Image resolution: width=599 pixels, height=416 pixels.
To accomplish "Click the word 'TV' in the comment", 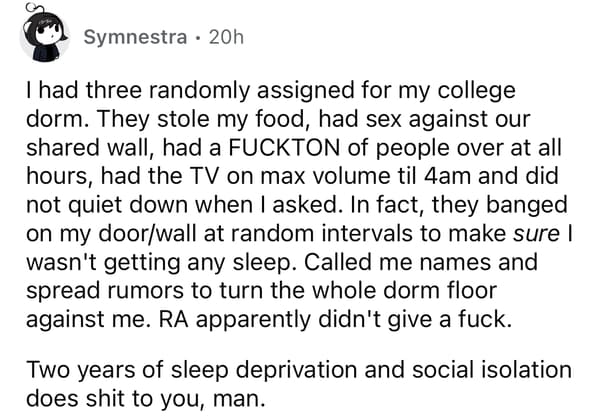I will 205,176.
